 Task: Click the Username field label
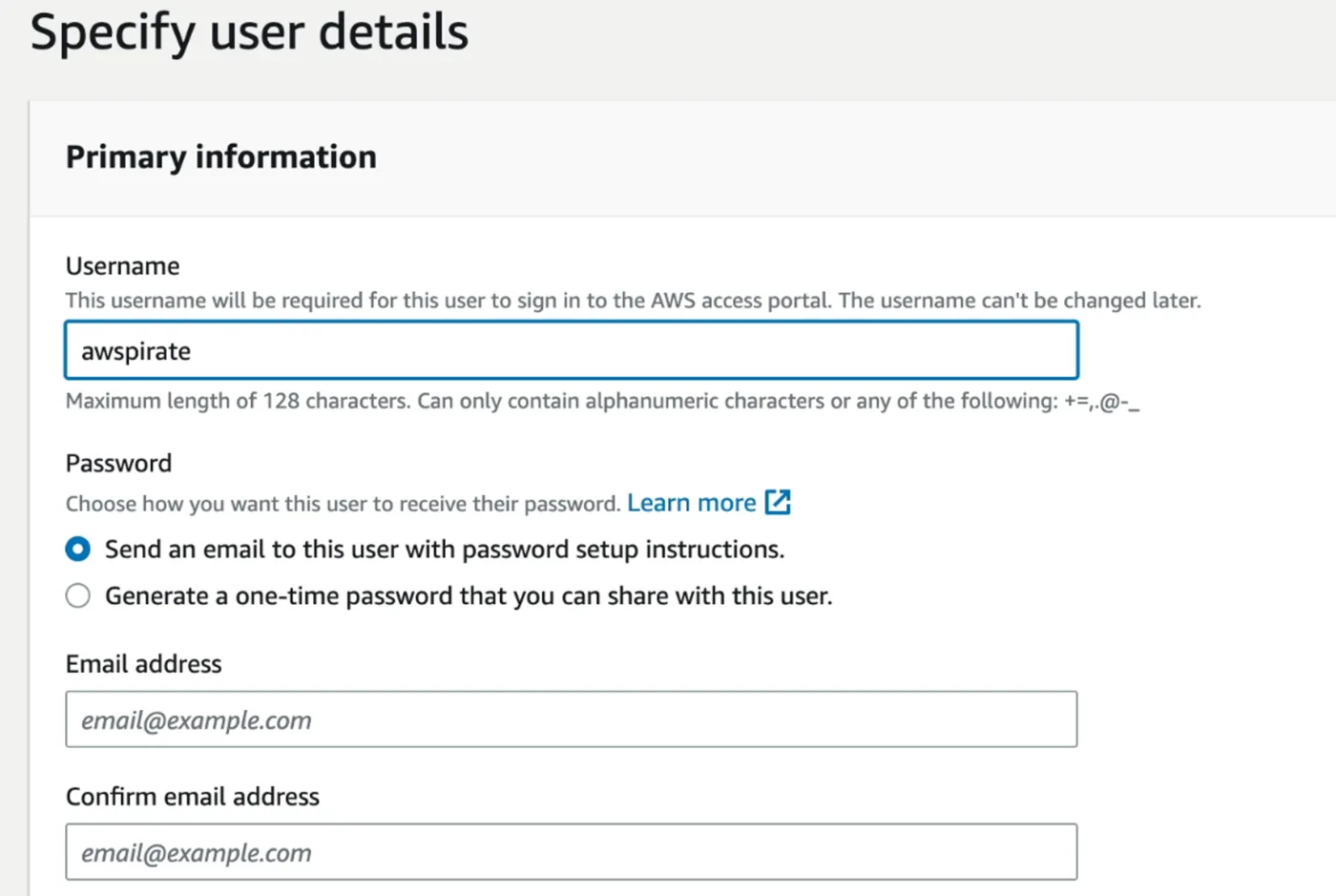click(x=122, y=265)
